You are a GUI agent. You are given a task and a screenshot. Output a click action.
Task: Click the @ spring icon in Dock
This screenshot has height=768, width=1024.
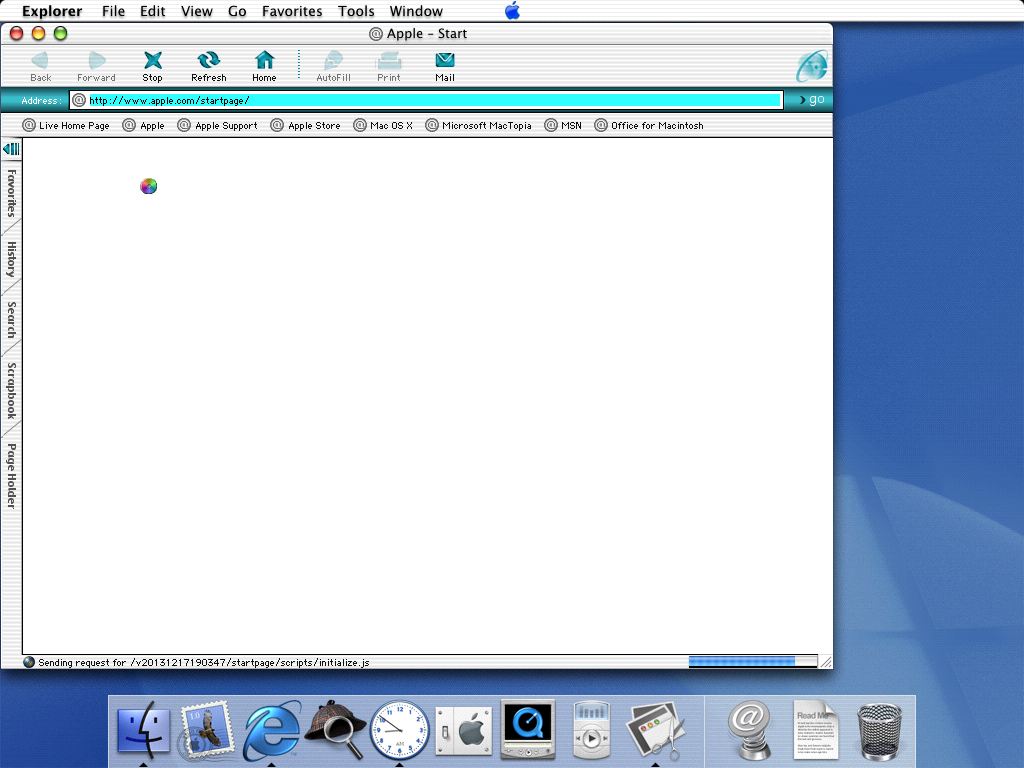coord(750,730)
